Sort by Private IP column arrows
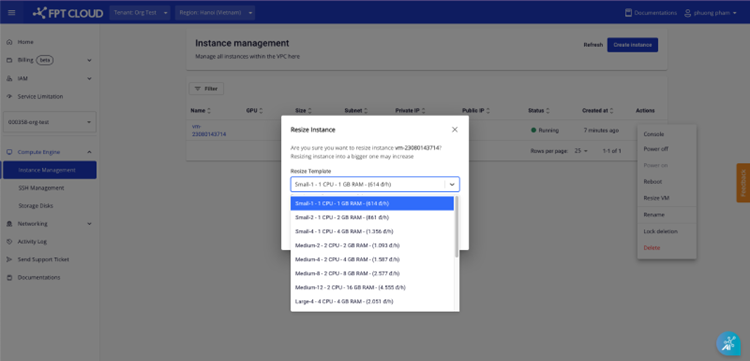 [423, 111]
